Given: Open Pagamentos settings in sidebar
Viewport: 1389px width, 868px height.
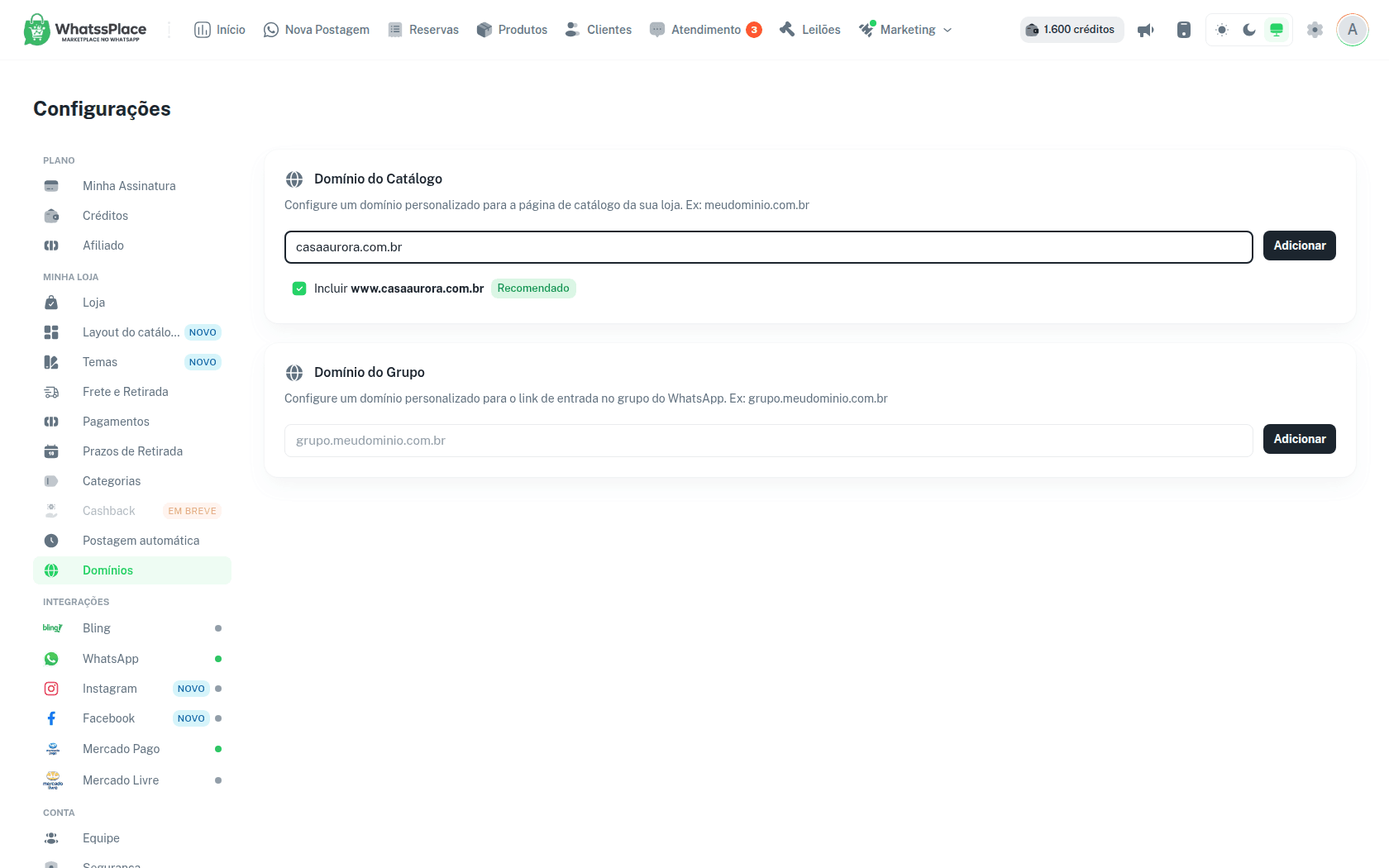Looking at the screenshot, I should (132, 422).
